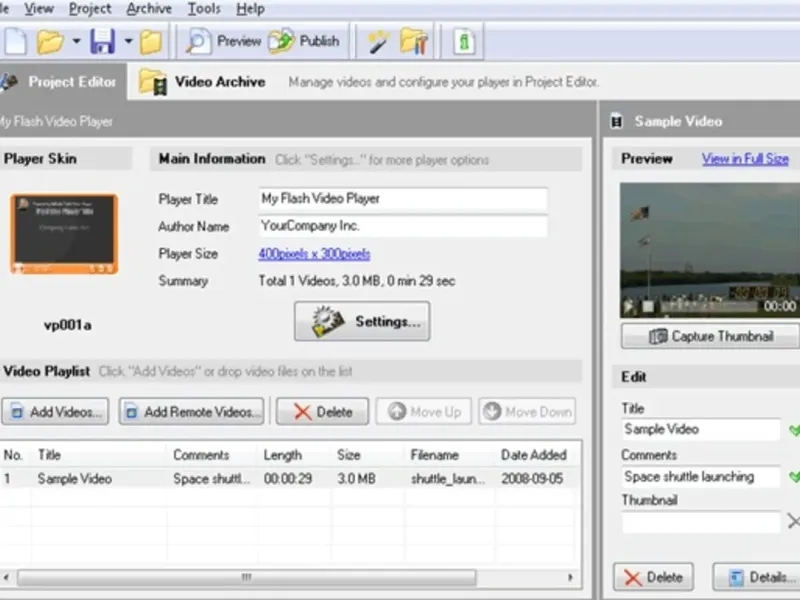Click the preview video stop button
The width and height of the screenshot is (800, 600).
[x=648, y=306]
